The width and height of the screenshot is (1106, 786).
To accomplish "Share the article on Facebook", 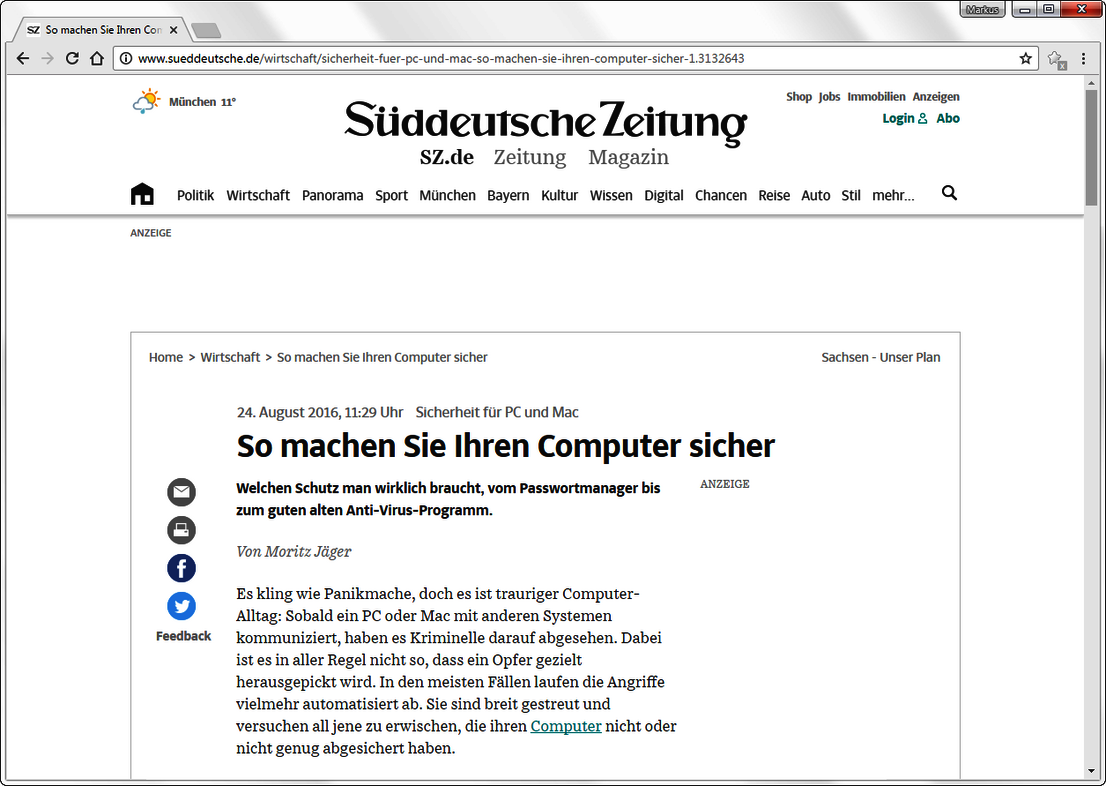I will tap(181, 568).
